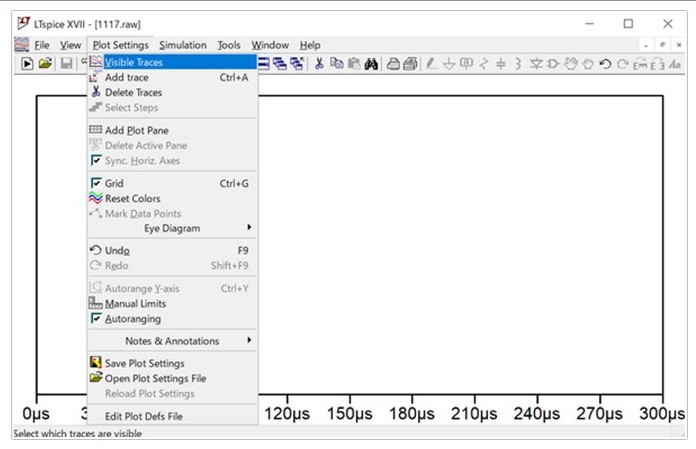Click the 210µs axis label
This screenshot has height=449, width=696.
click(x=474, y=414)
